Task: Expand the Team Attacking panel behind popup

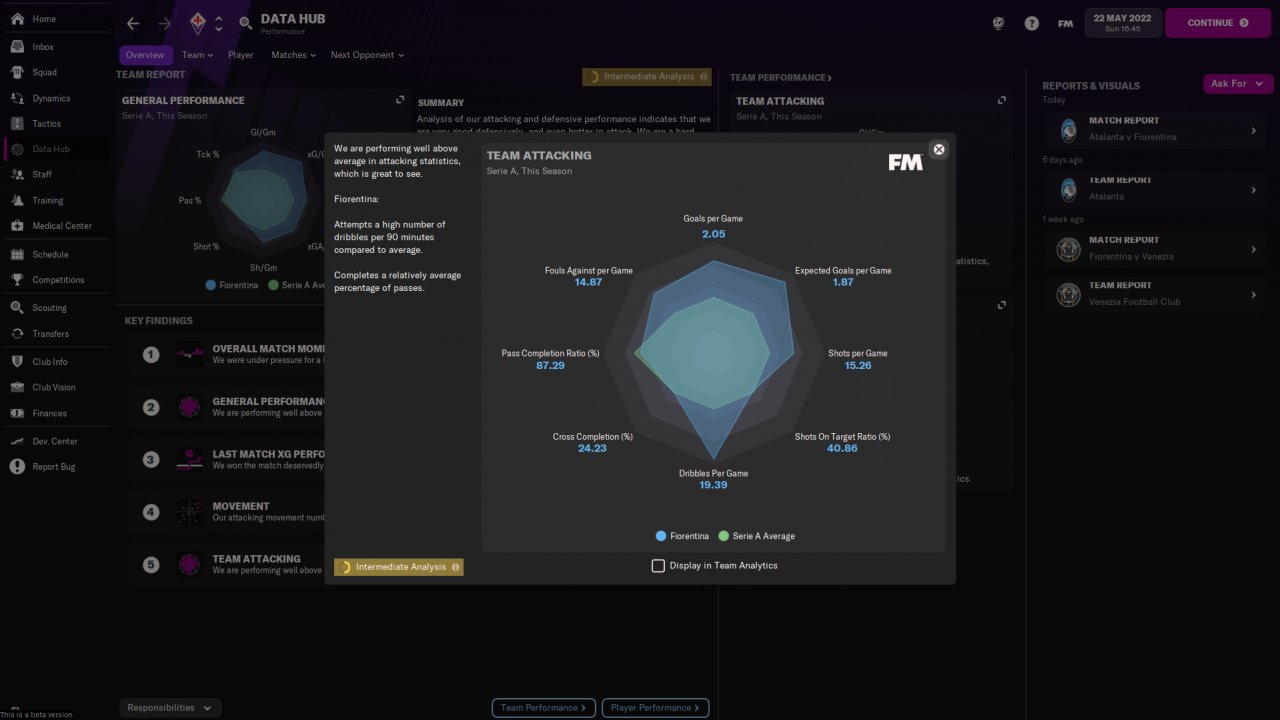Action: [1002, 100]
